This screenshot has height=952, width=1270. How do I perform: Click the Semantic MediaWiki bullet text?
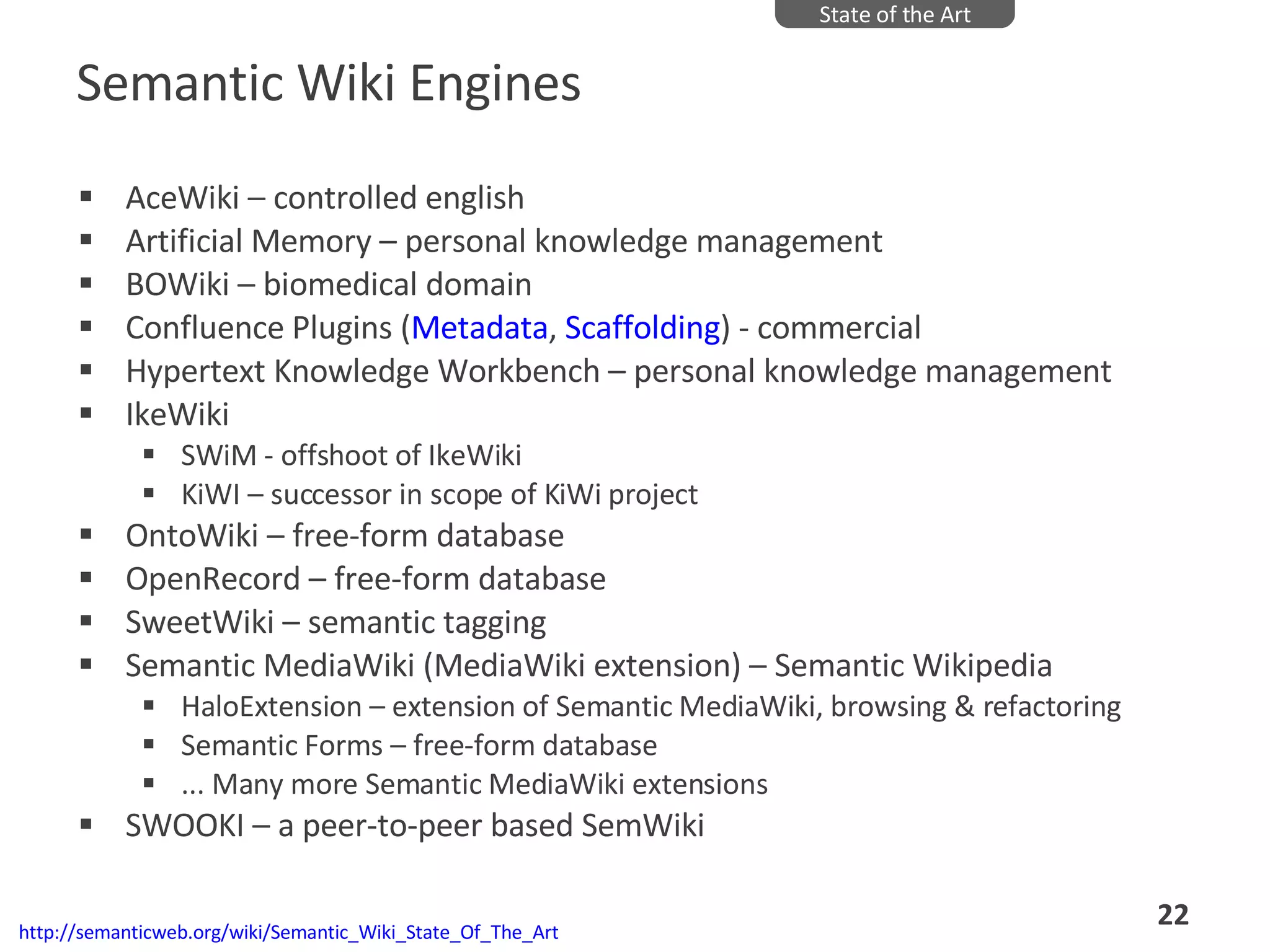click(588, 666)
